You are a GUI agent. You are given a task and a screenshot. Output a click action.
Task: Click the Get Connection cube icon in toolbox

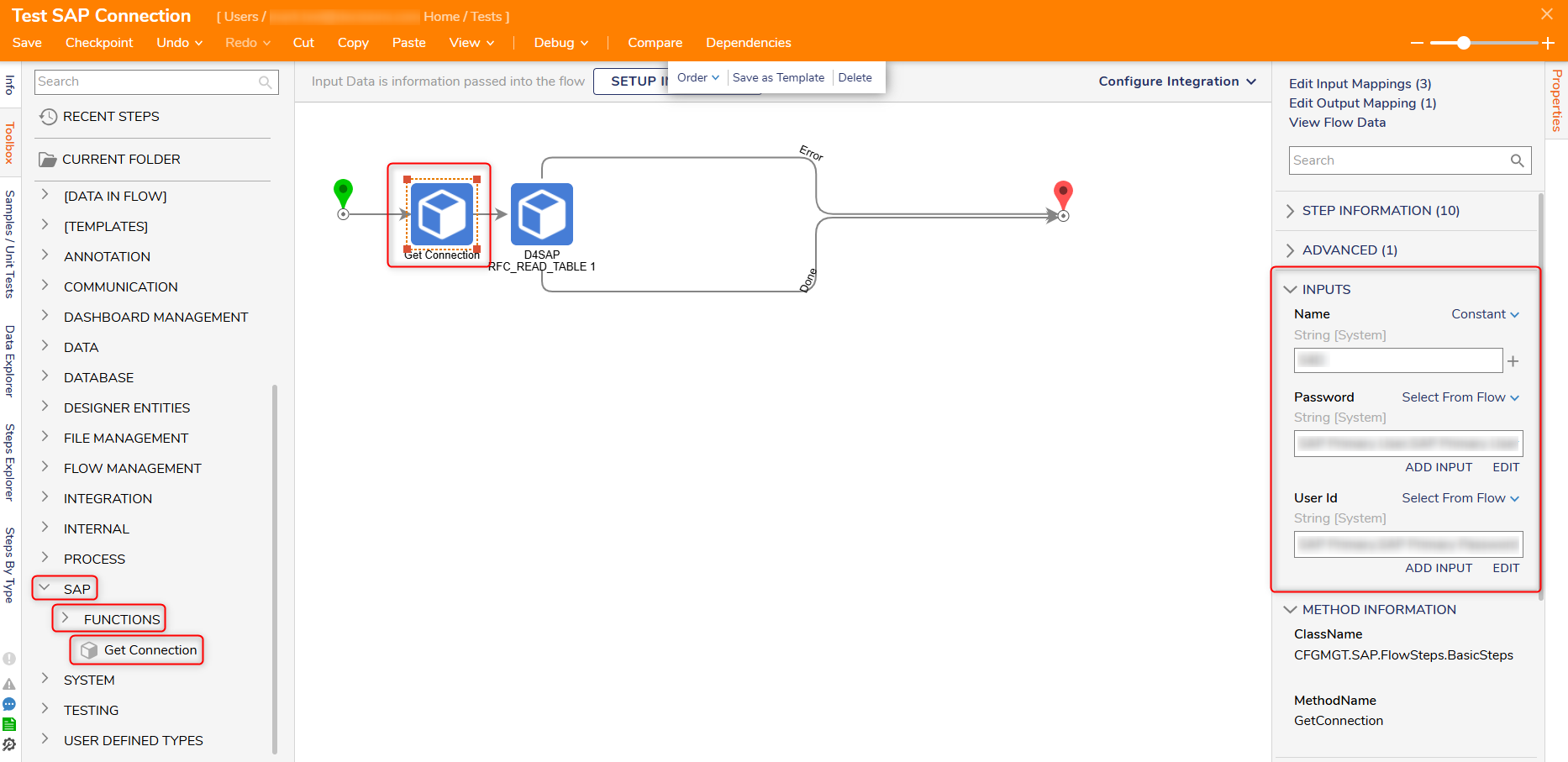point(89,650)
